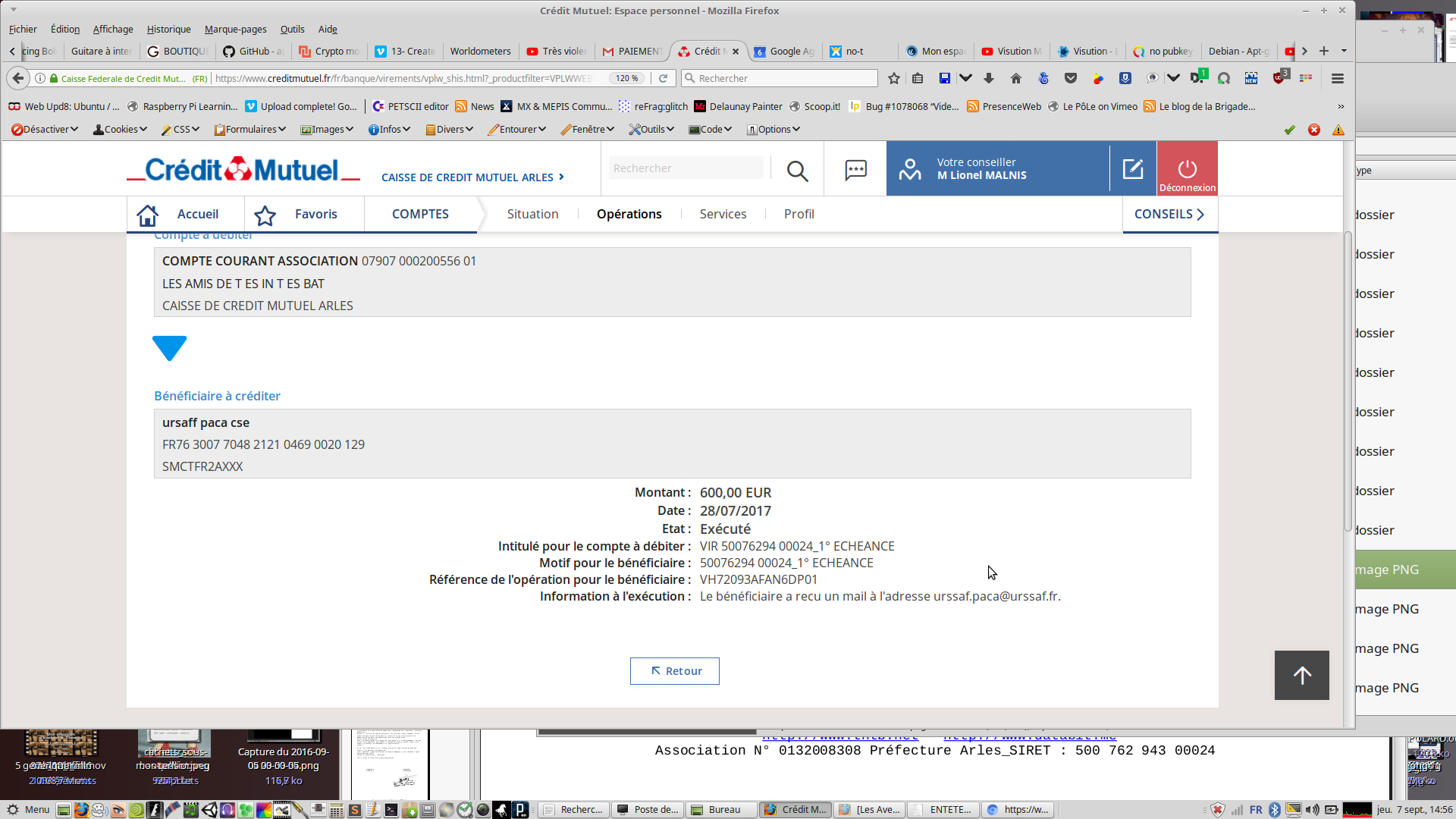Open the messaging chat bubble icon

pyautogui.click(x=855, y=170)
